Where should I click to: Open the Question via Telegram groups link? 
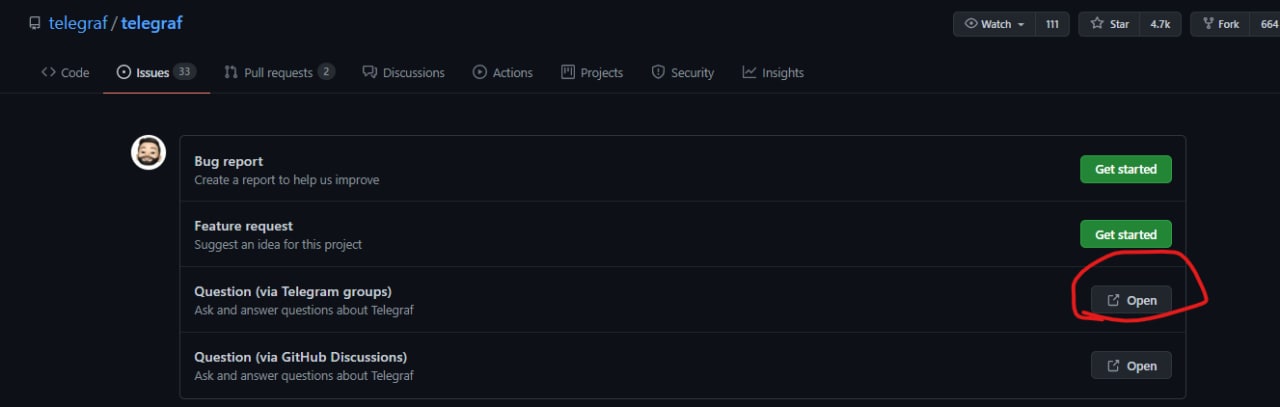pos(1131,300)
